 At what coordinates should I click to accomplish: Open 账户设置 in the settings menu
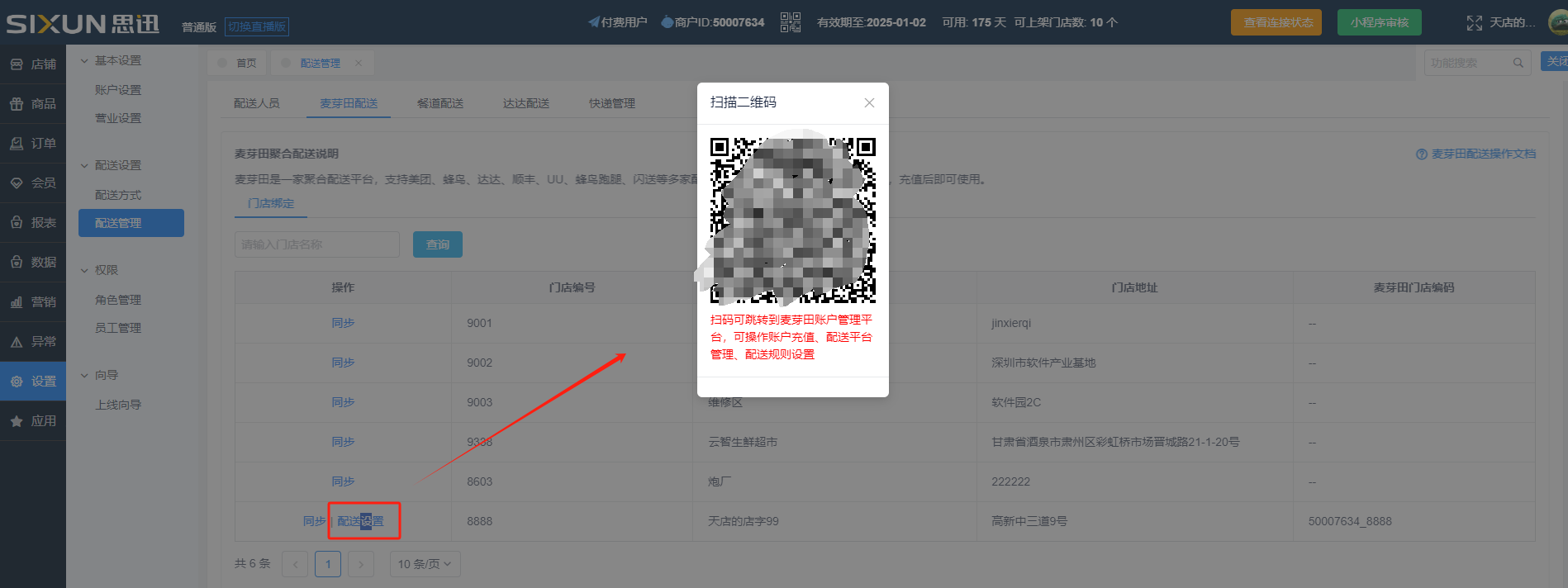(118, 90)
